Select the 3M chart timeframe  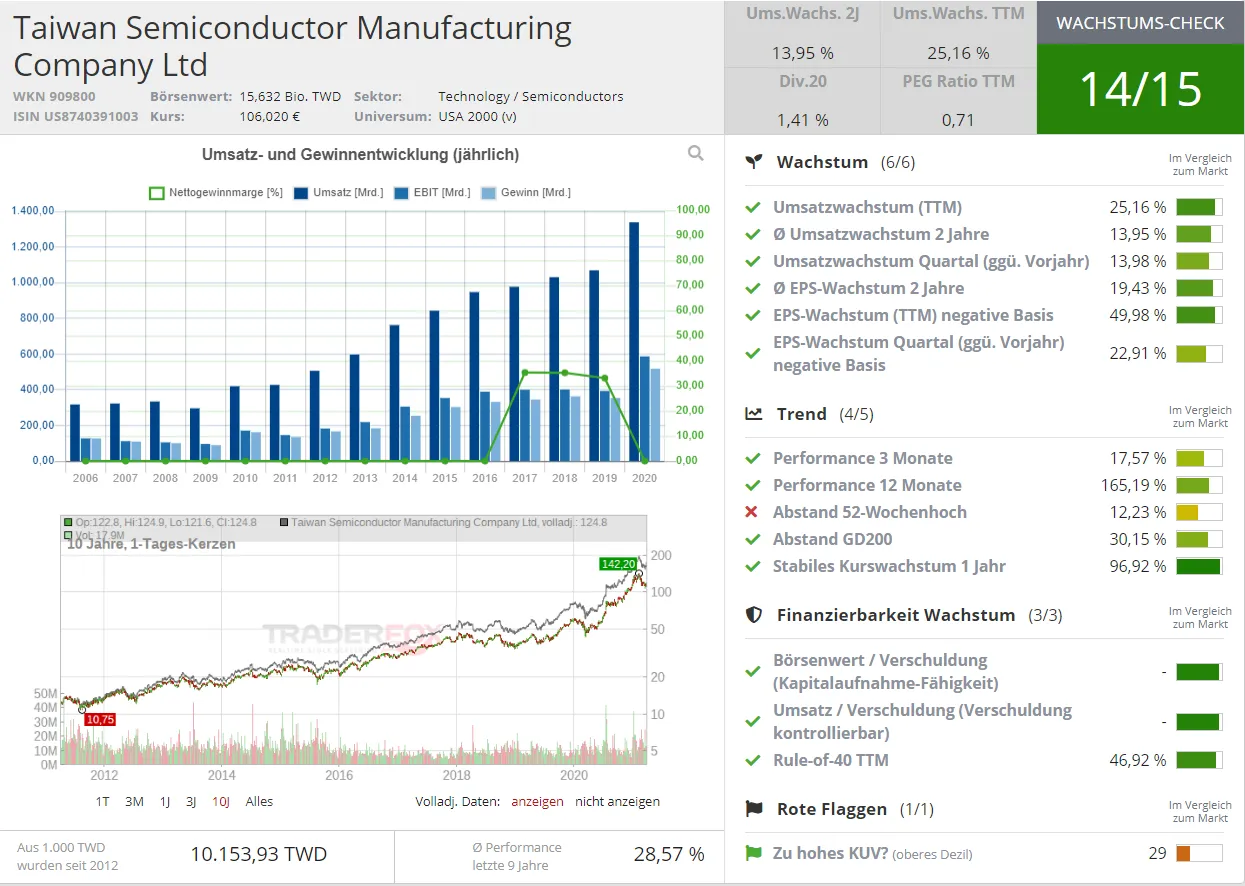coord(134,801)
